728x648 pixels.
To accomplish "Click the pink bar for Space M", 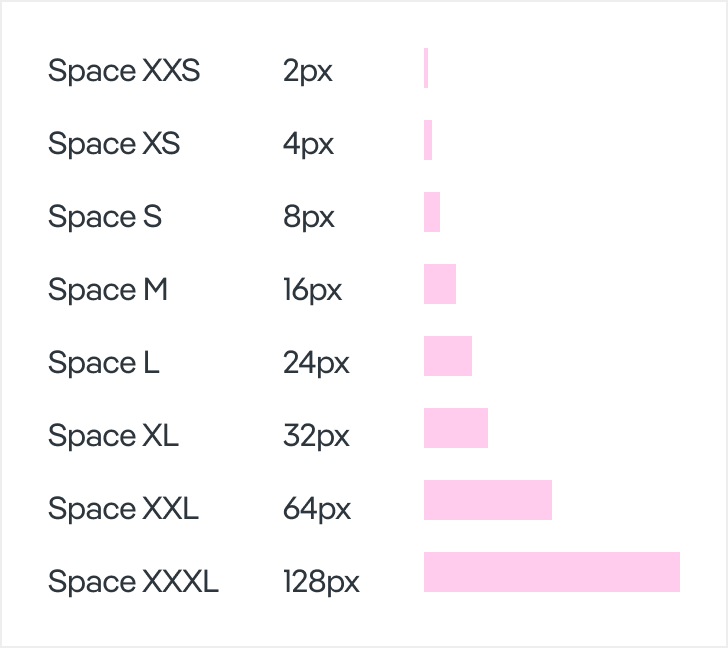I will (440, 284).
